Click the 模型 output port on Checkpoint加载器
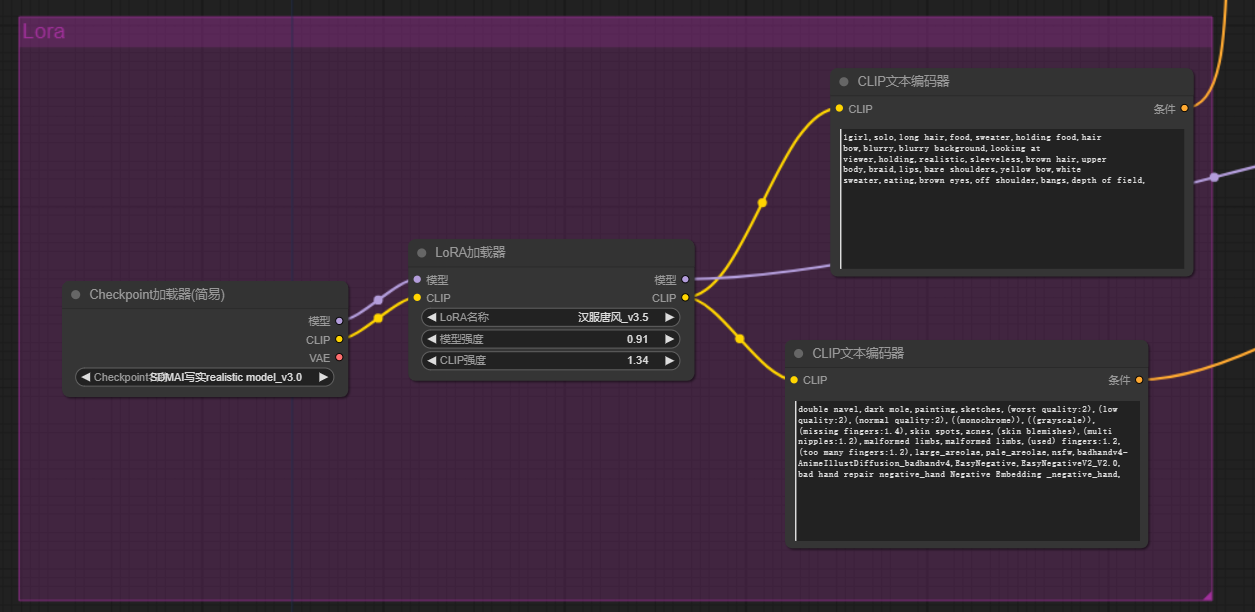 tap(339, 321)
